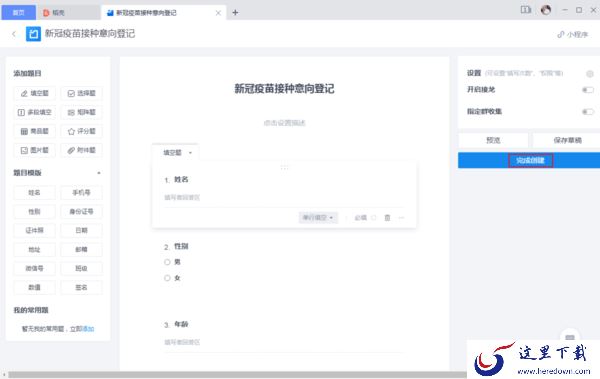Open more options (…) for question 1
Image resolution: width=600 pixels, height=379 pixels.
pos(401,217)
